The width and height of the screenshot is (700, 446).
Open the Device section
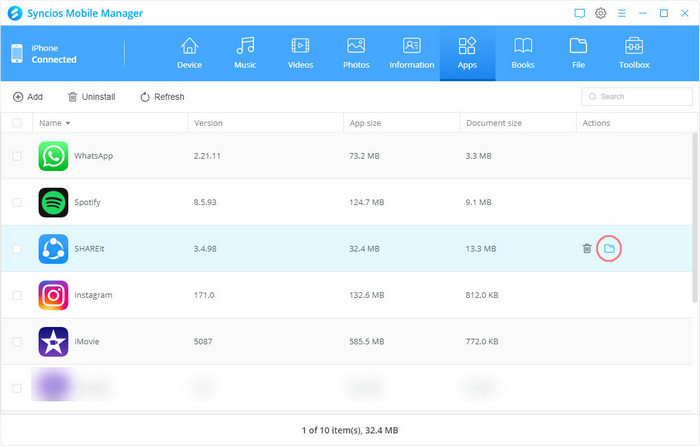pyautogui.click(x=189, y=53)
